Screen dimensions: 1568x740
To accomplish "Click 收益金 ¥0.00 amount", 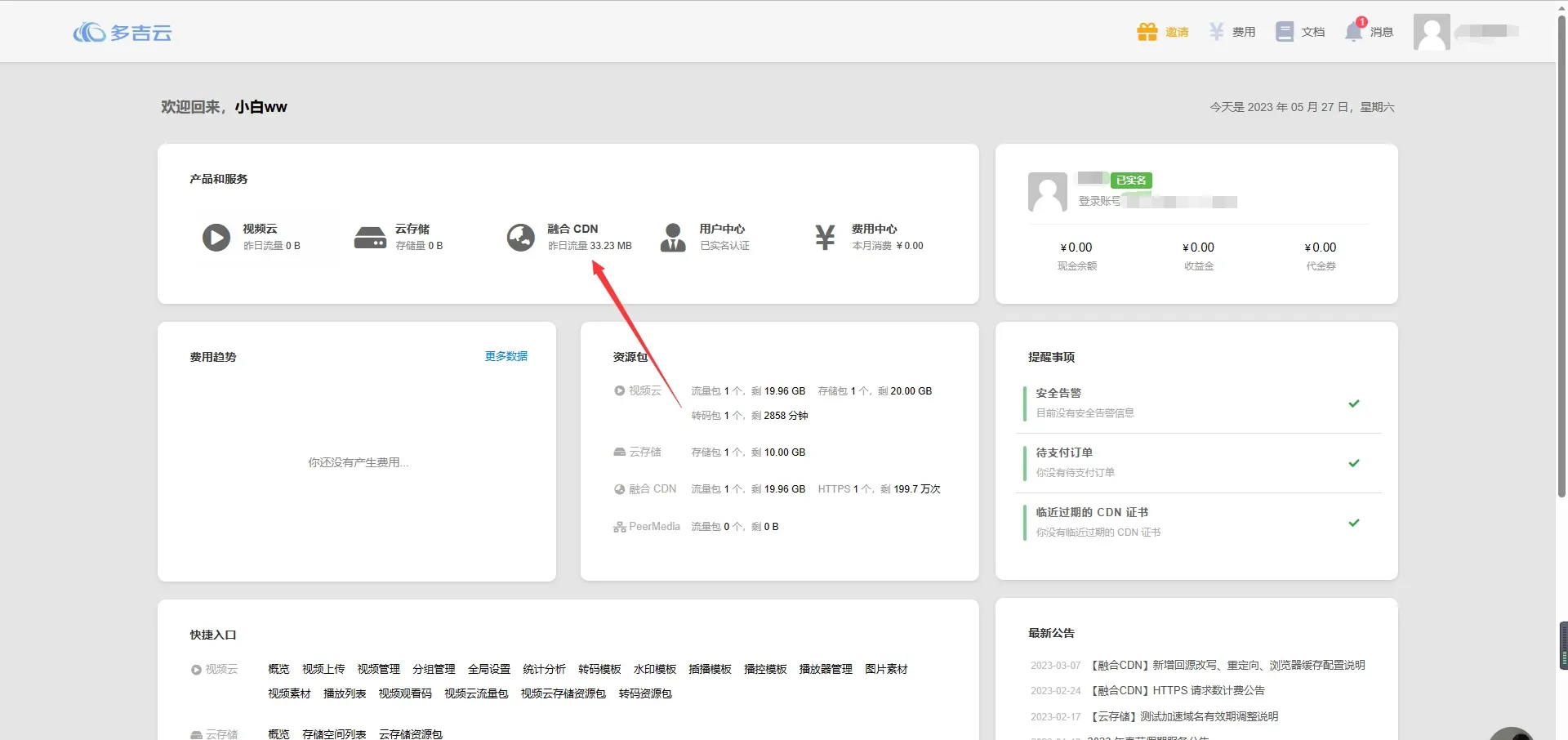I will pyautogui.click(x=1199, y=247).
